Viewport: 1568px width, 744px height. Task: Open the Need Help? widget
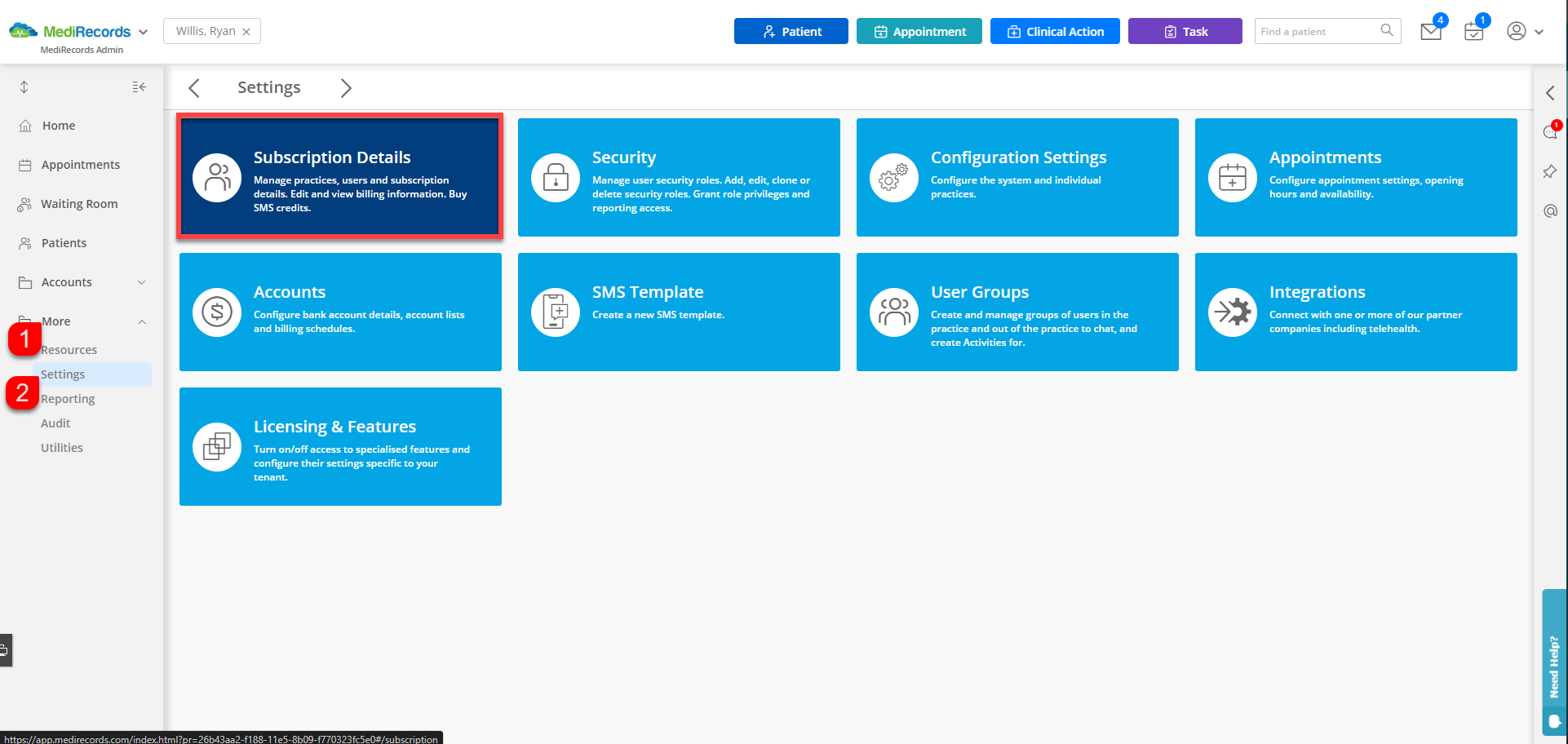tap(1554, 662)
